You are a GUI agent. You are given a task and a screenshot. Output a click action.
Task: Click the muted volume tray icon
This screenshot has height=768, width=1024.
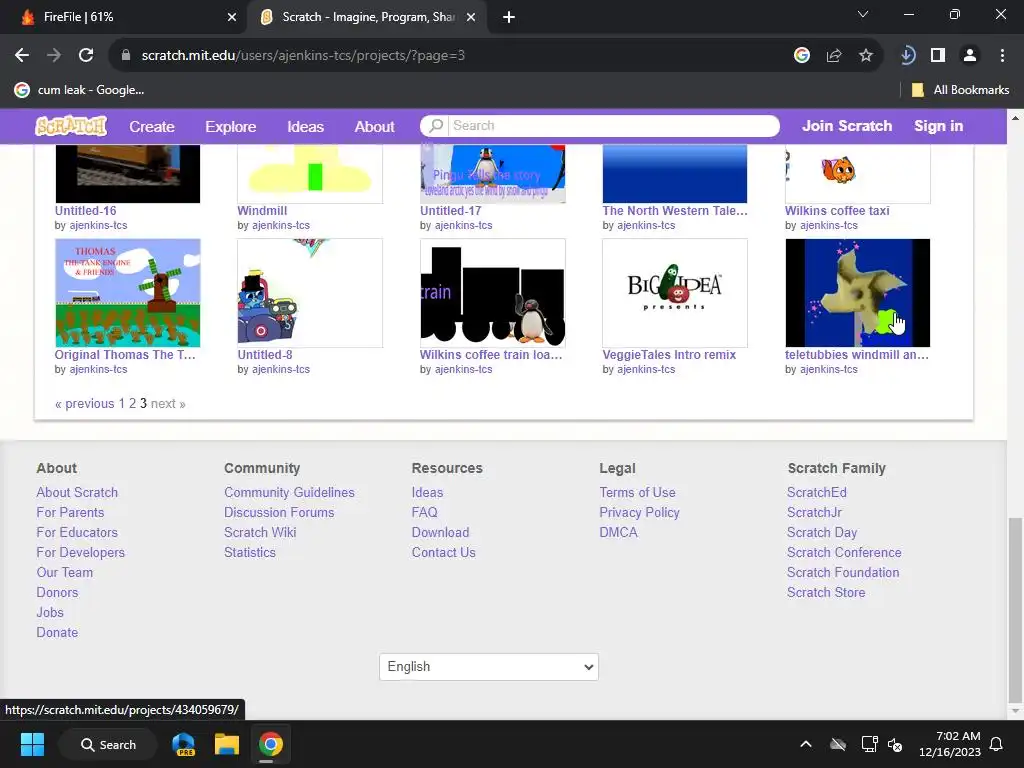click(x=895, y=744)
